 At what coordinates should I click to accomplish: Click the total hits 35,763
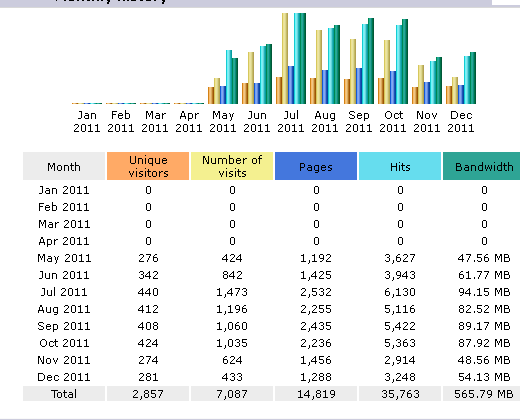coord(400,394)
